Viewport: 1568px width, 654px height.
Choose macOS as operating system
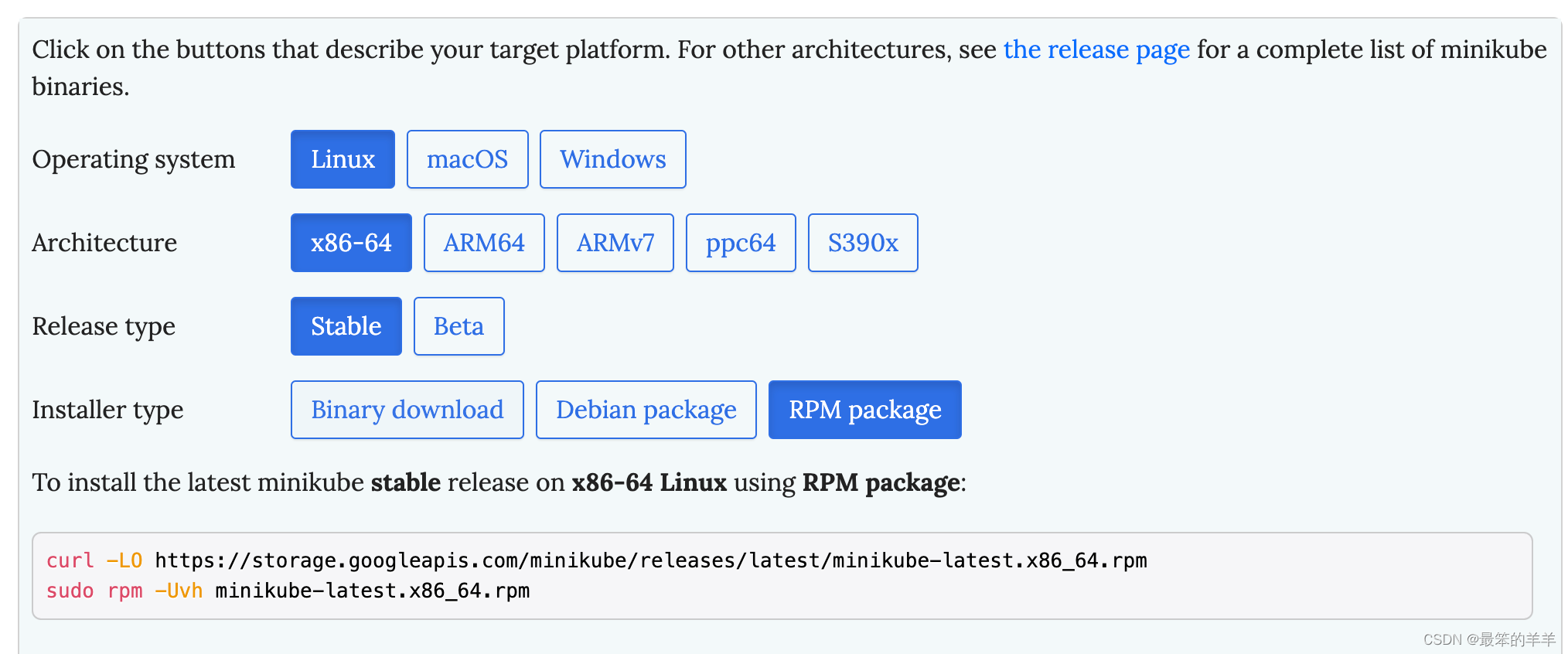click(468, 159)
